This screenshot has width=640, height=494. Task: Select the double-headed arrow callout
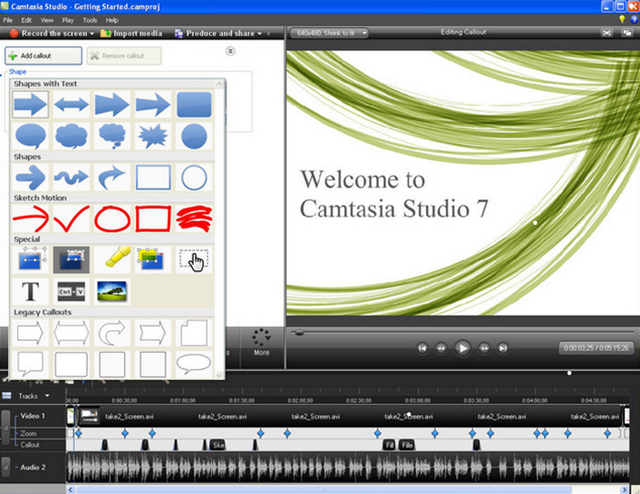pos(71,104)
